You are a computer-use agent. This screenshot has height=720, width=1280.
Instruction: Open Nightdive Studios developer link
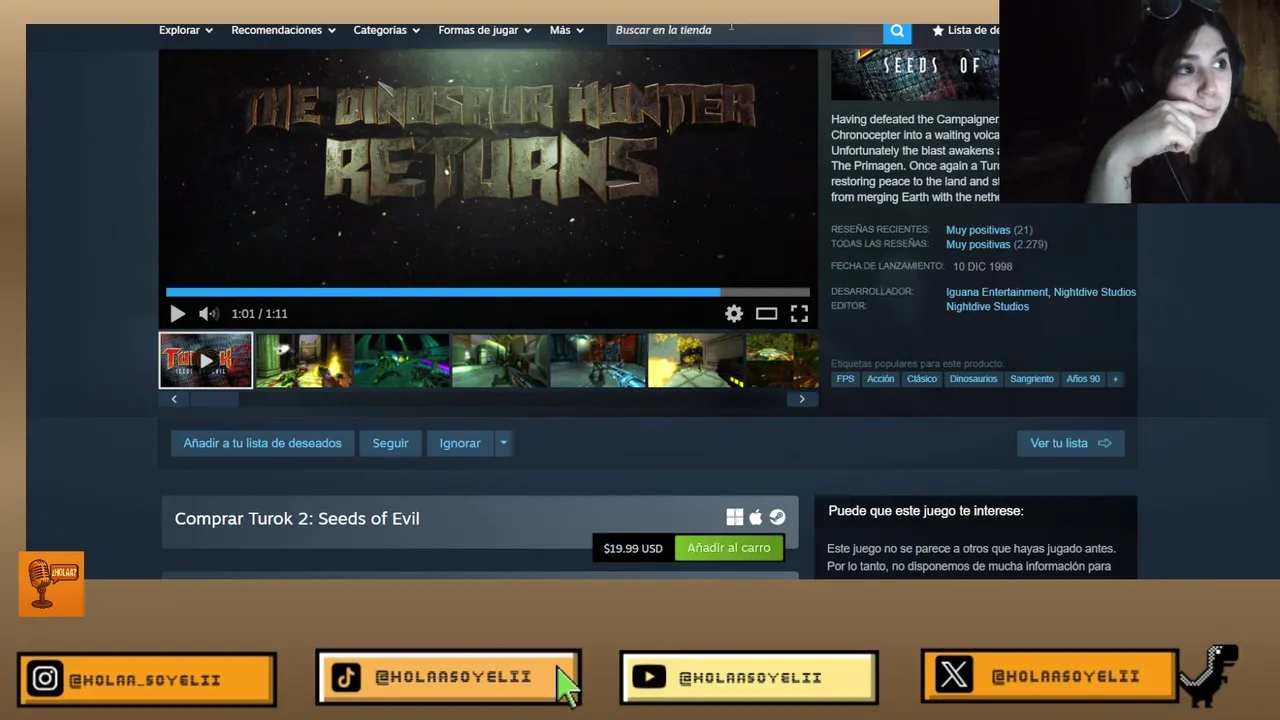(1095, 292)
